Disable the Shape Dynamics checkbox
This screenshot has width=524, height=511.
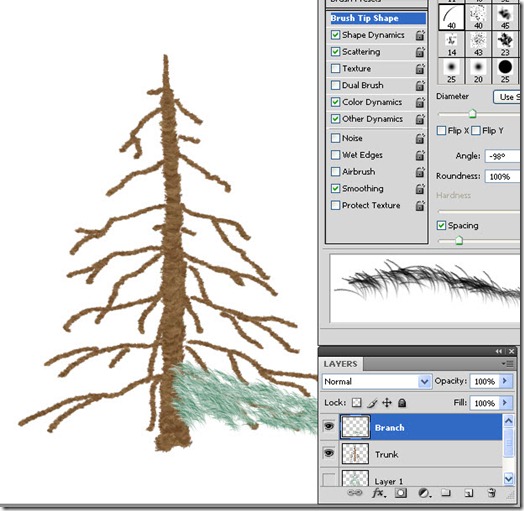point(335,35)
